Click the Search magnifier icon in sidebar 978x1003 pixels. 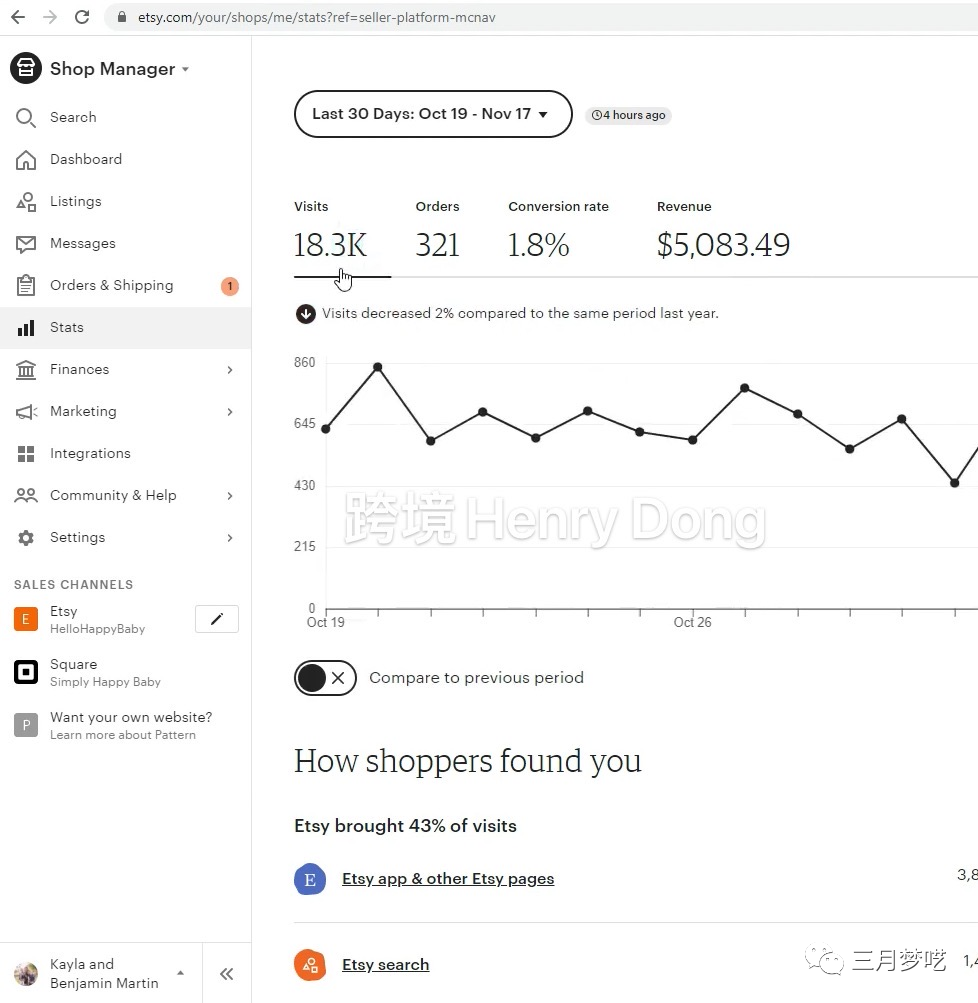click(26, 118)
